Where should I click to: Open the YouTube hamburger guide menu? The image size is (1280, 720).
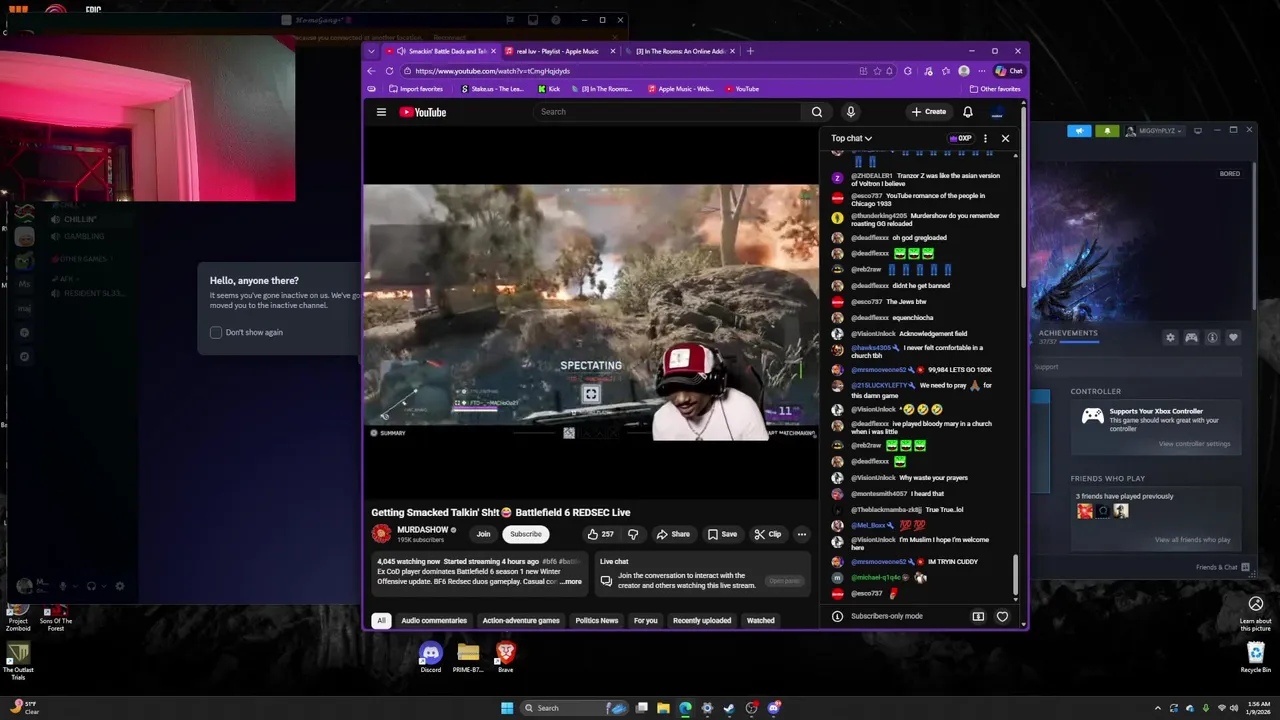pyautogui.click(x=381, y=112)
